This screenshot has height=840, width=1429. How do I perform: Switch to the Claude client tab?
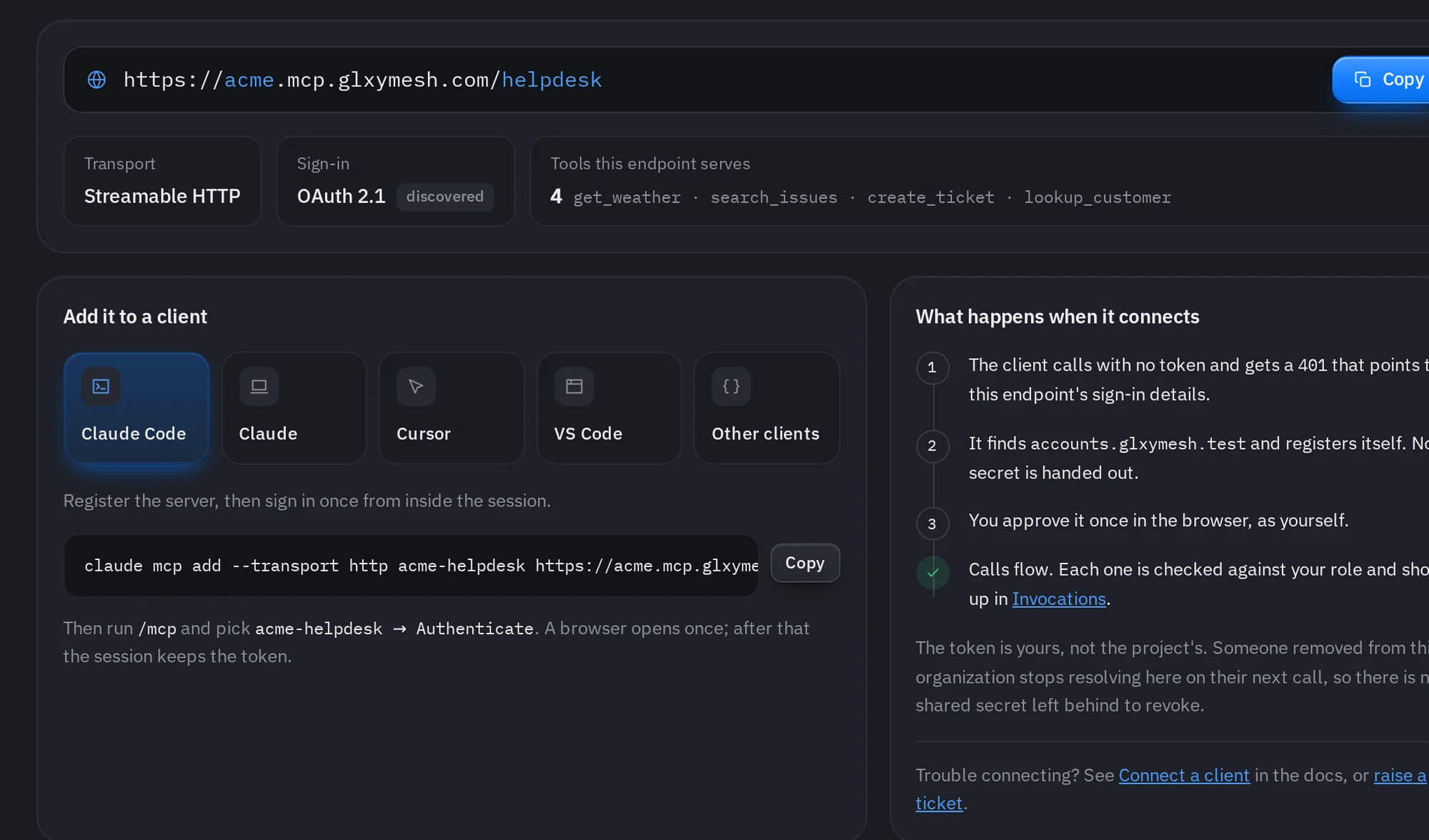pyautogui.click(x=294, y=408)
